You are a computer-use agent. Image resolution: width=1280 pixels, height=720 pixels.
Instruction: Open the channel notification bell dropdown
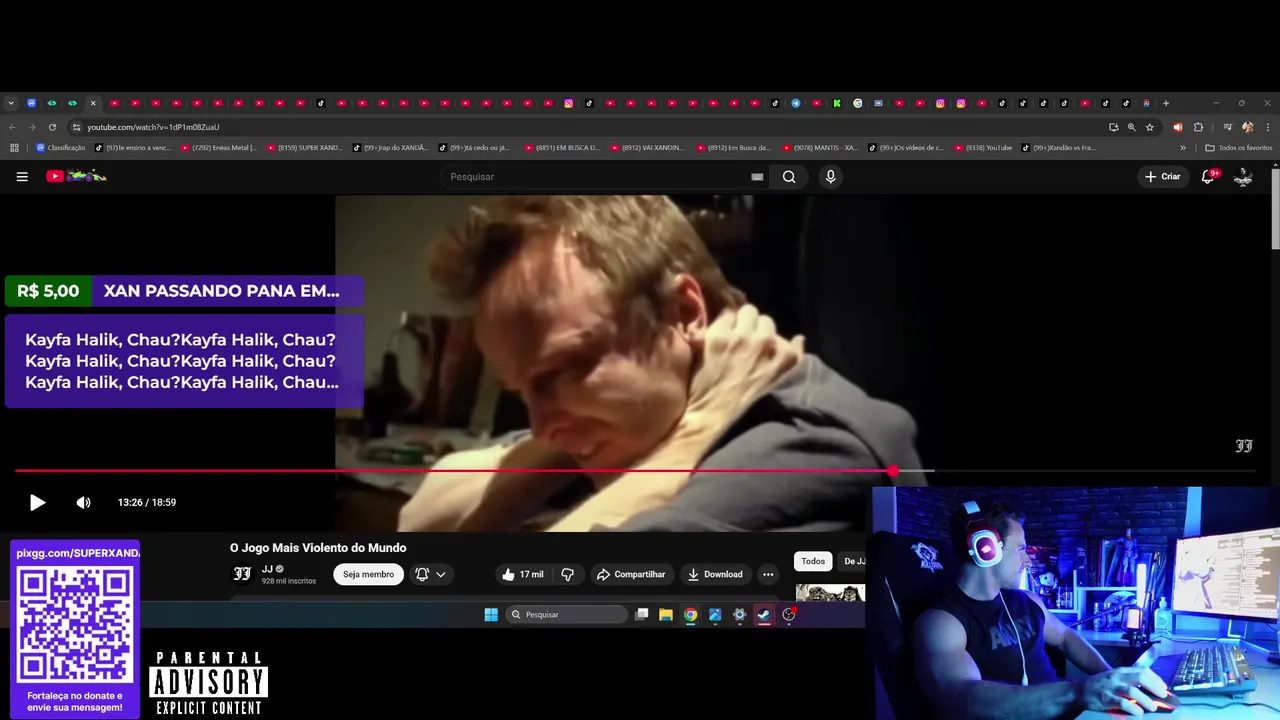(430, 574)
